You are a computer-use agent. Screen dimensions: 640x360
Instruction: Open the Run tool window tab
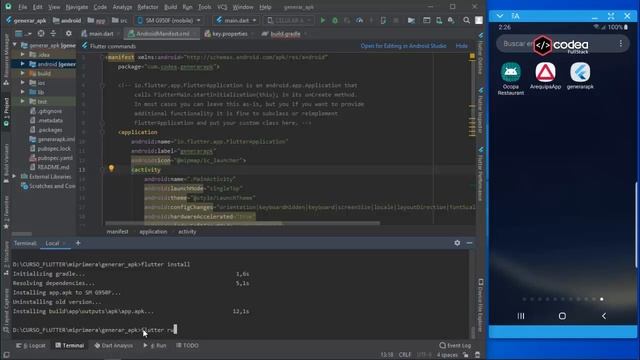tap(155, 345)
